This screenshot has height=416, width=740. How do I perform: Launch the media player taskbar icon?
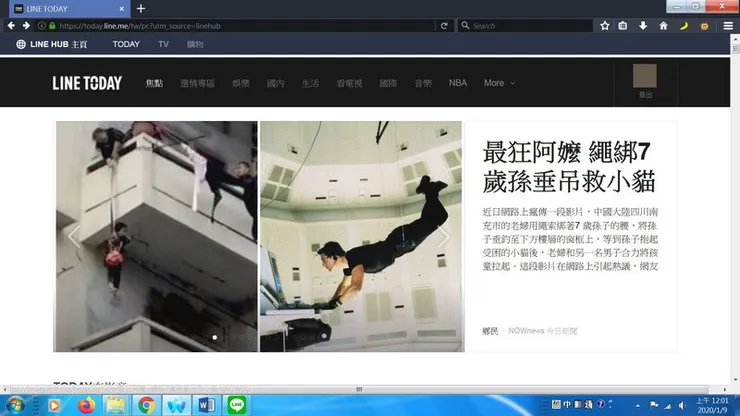point(54,405)
